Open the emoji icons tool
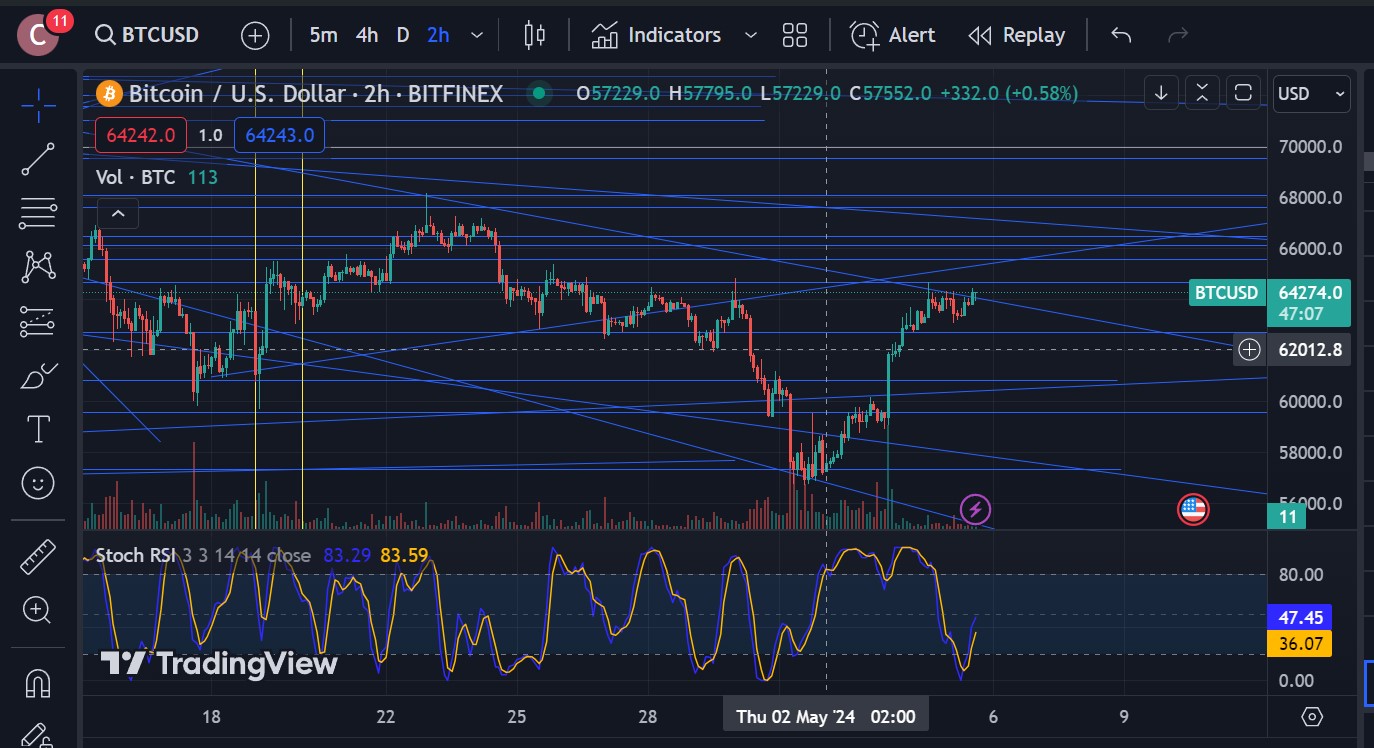Viewport: 1374px width, 748px height. pyautogui.click(x=38, y=484)
